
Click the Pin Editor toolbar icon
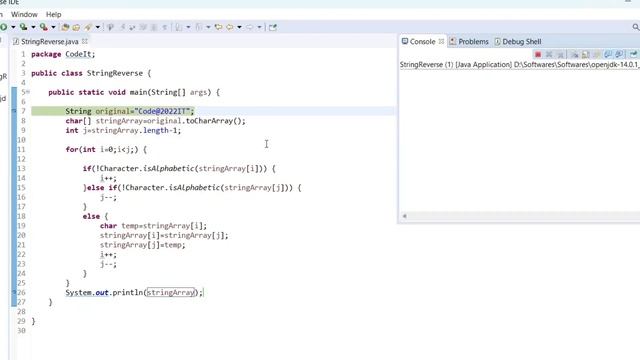[x=273, y=27]
